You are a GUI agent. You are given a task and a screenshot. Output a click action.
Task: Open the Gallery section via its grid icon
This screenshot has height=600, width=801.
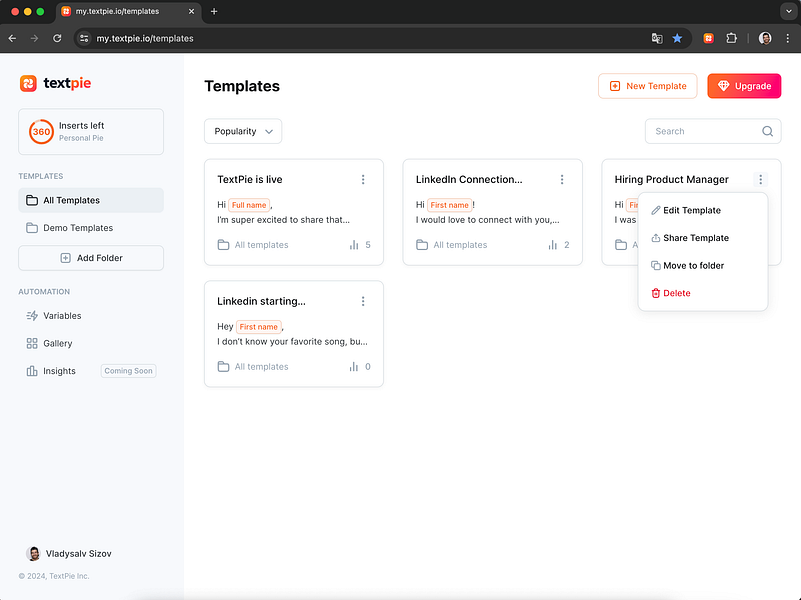[32, 343]
